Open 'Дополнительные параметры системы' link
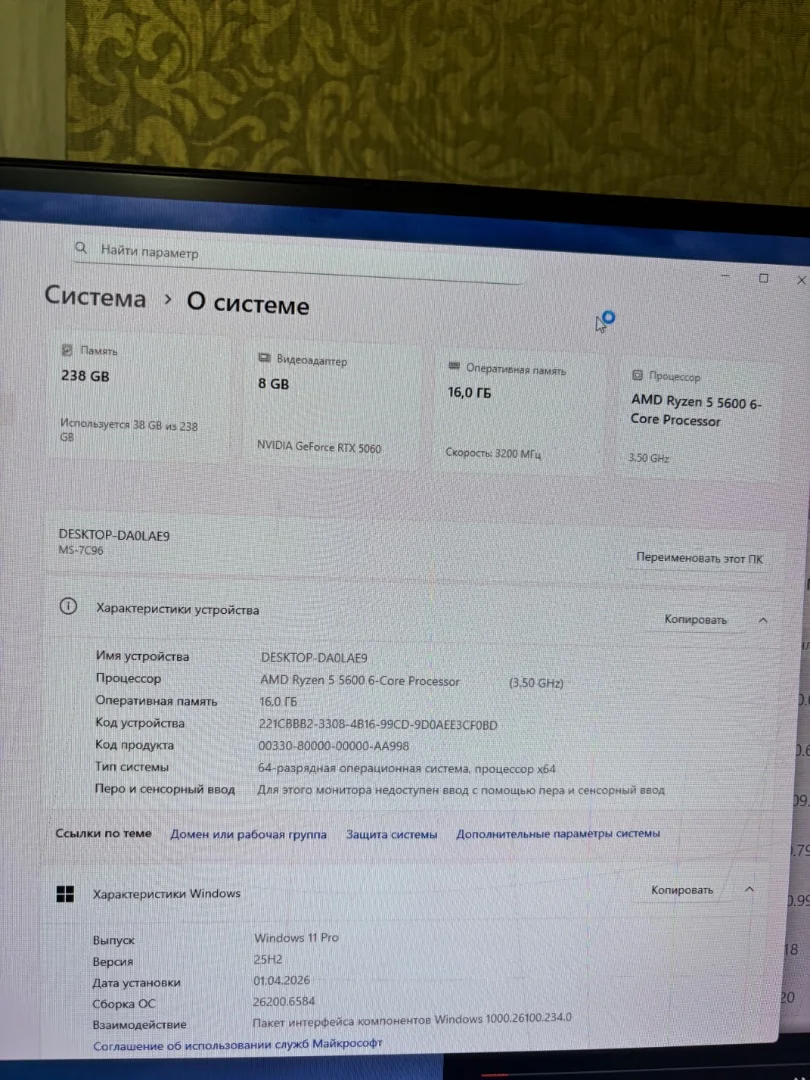The width and height of the screenshot is (810, 1080). [x=558, y=833]
